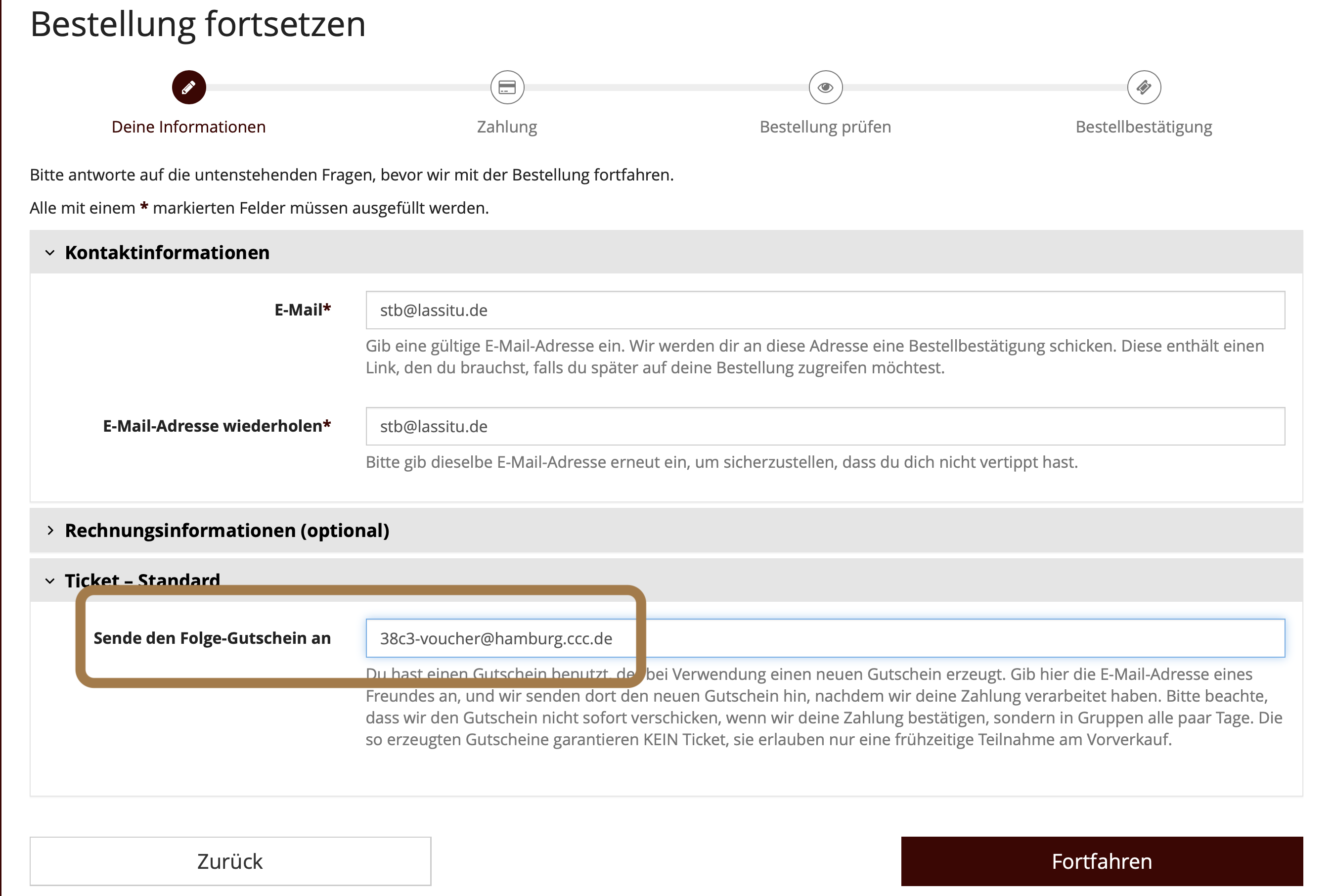Select the Bestellung prüfen step label
Screen dimensions: 1332x896
[825, 127]
